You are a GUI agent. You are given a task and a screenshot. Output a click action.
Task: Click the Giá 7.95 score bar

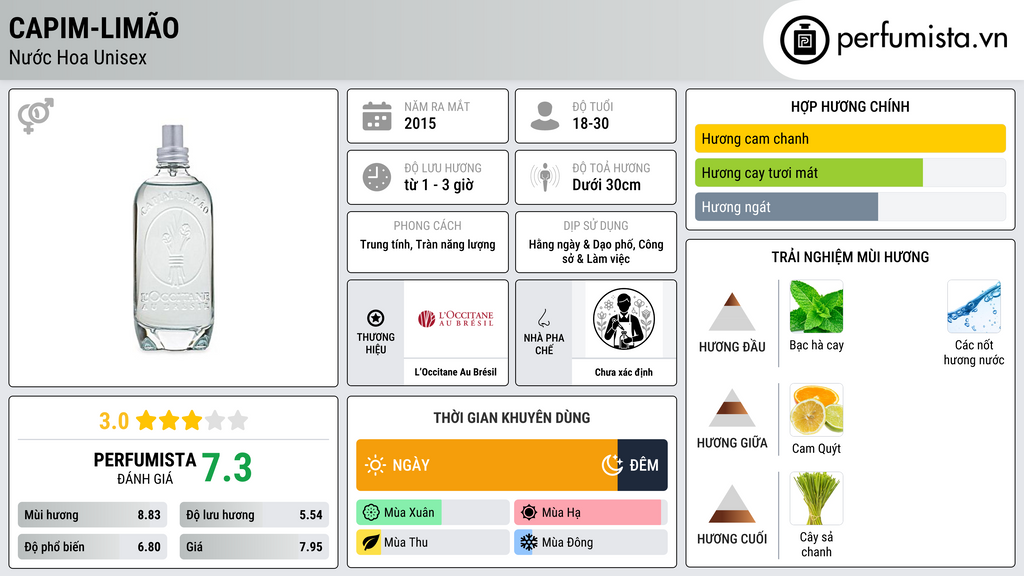pyautogui.click(x=254, y=547)
